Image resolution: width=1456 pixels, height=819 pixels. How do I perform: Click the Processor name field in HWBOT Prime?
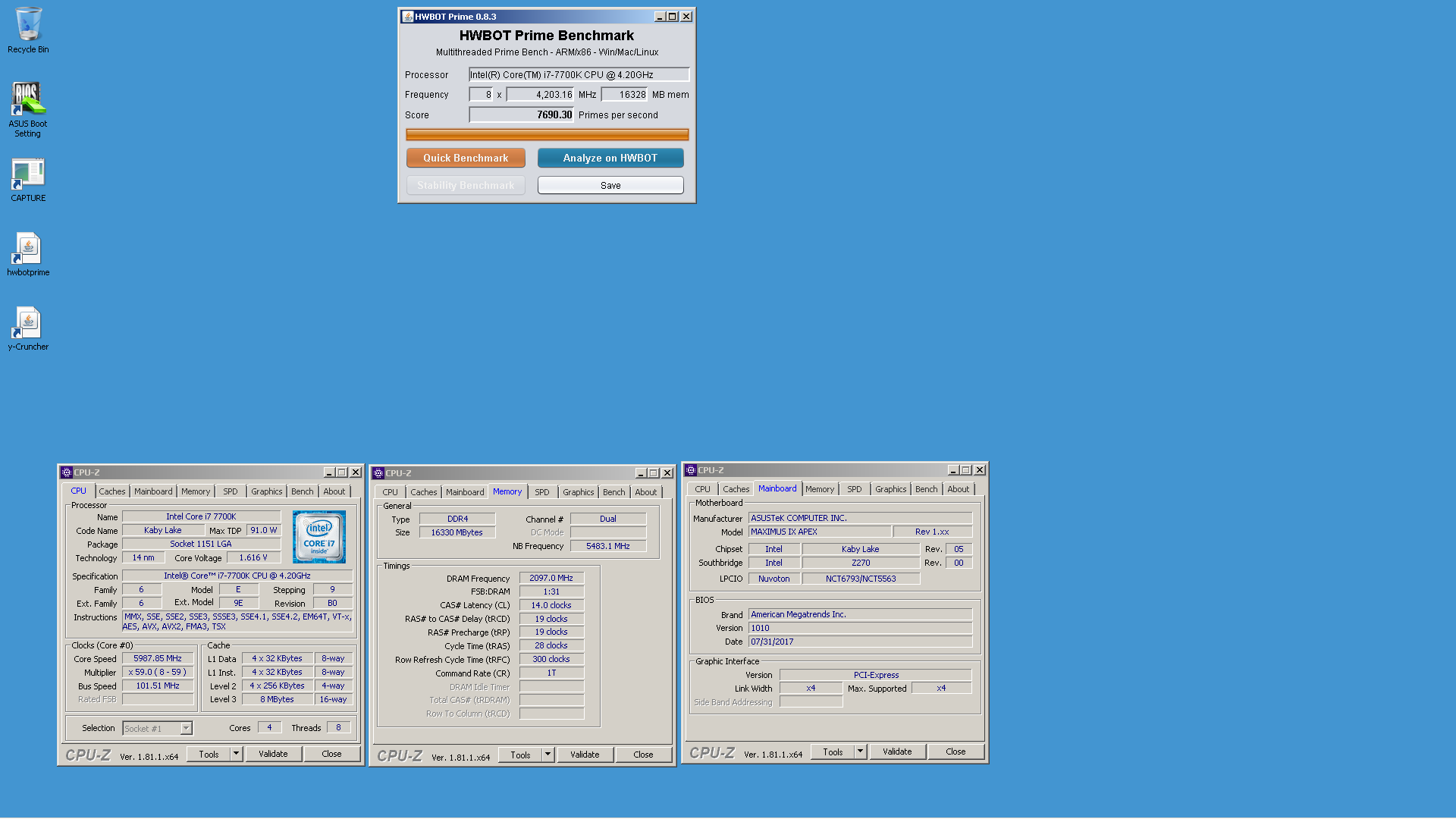579,74
